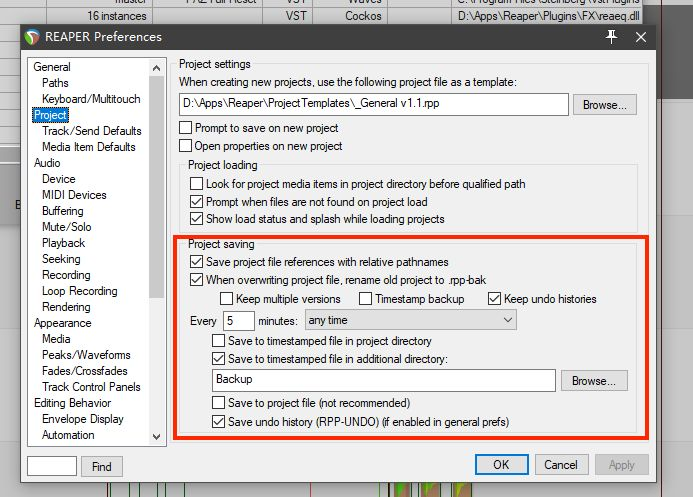Toggle rename old project to .rpp-bak

tap(196, 280)
